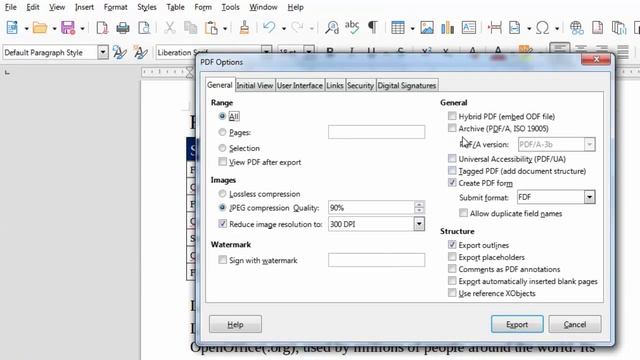The image size is (640, 360).
Task: Expand the Paste options dropdown arrow
Action: 225,28
